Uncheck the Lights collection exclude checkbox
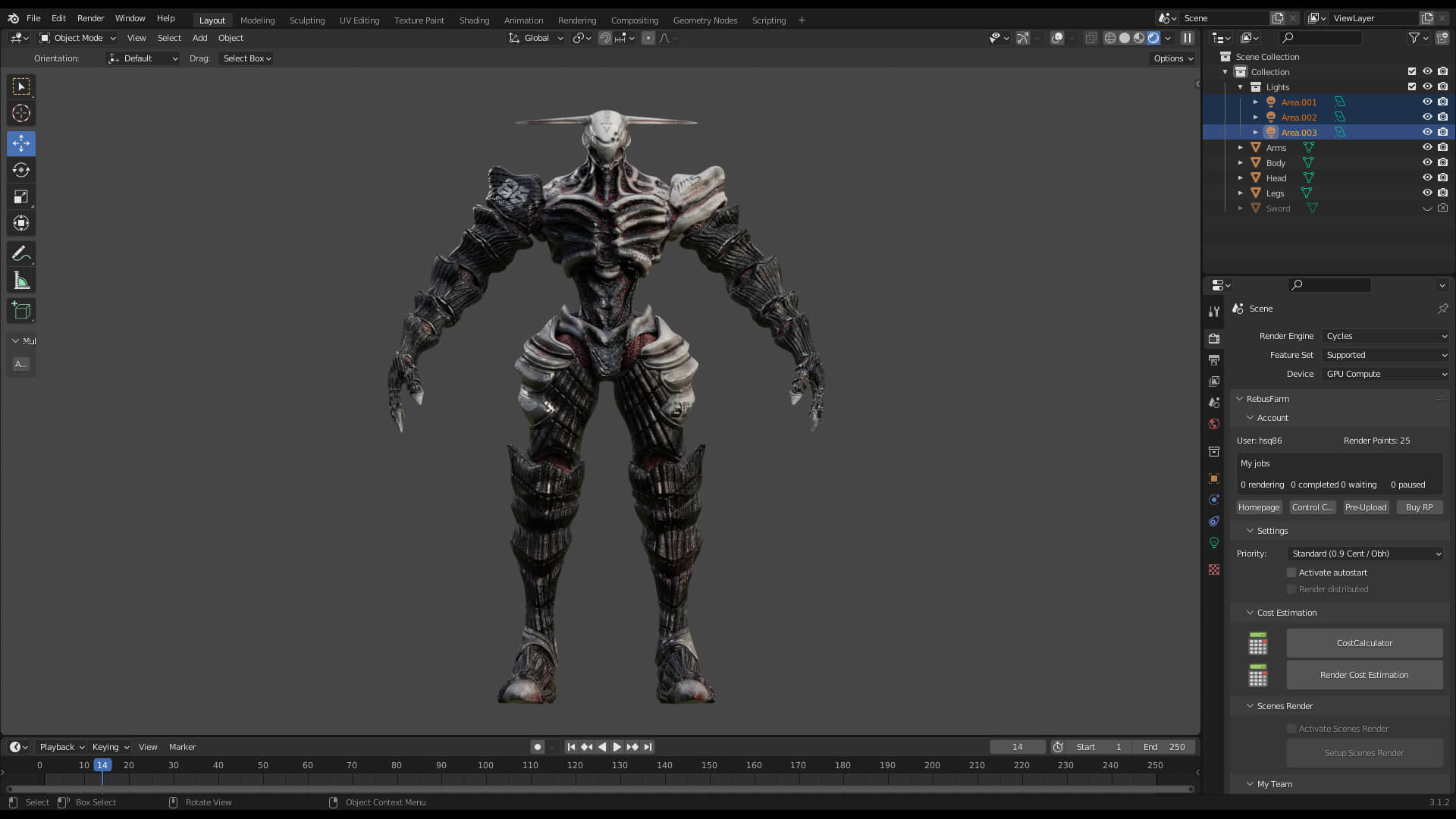The height and width of the screenshot is (819, 1456). [x=1412, y=86]
